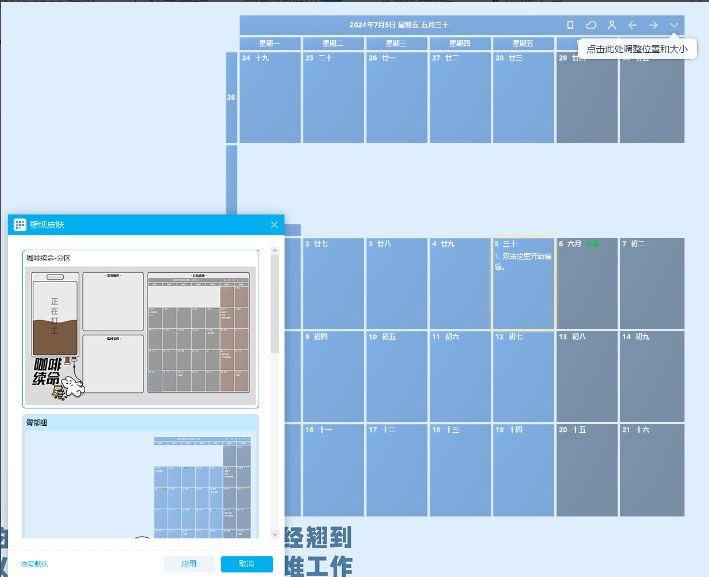Select the 19 十四 day cell
Screen dimensions: 709x577
(523, 470)
